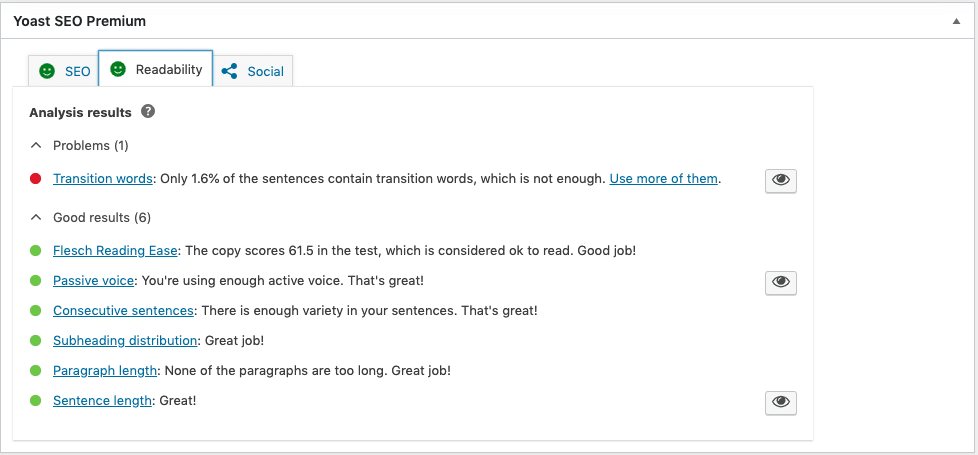Viewport: 978px width, 455px height.
Task: Click the 'Use more of them' link
Action: tap(663, 179)
